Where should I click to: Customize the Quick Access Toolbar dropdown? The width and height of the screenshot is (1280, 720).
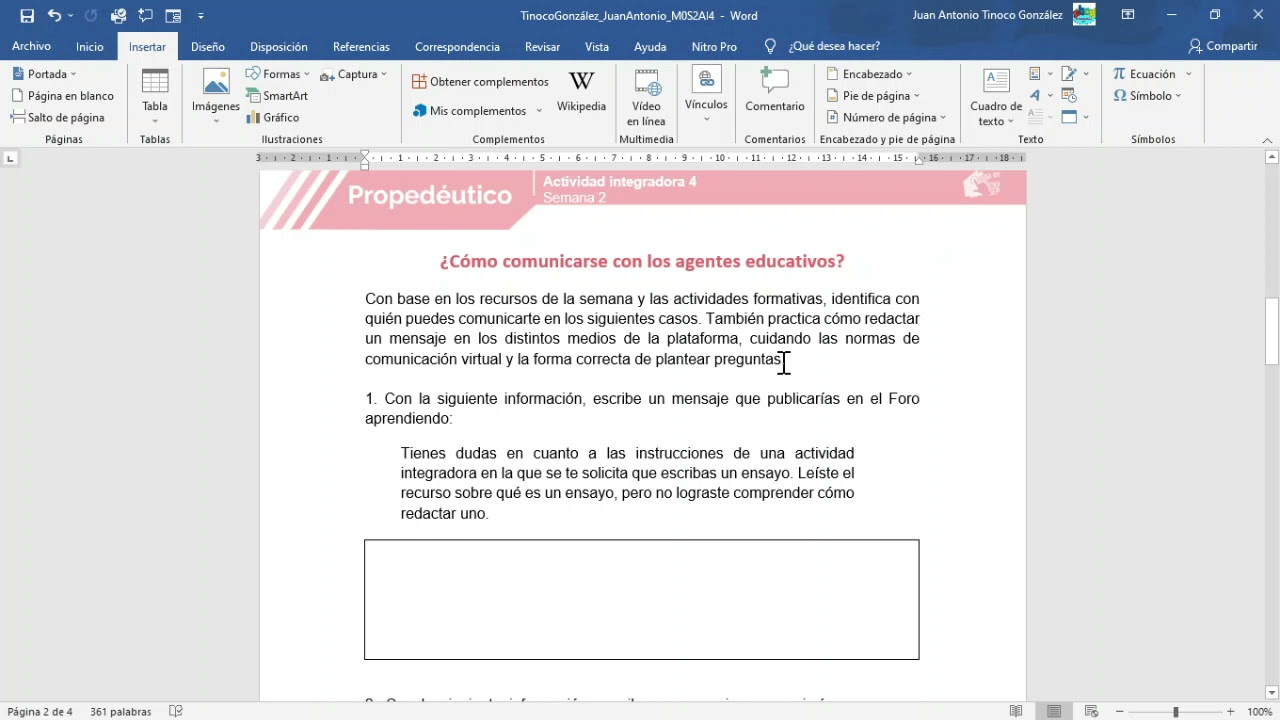click(201, 16)
